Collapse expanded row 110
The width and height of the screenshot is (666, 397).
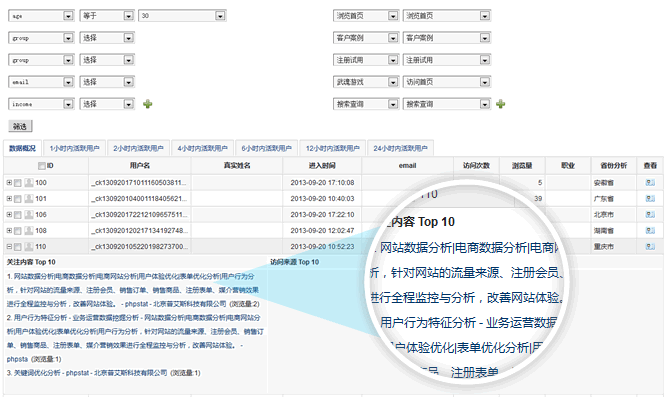coord(9,247)
